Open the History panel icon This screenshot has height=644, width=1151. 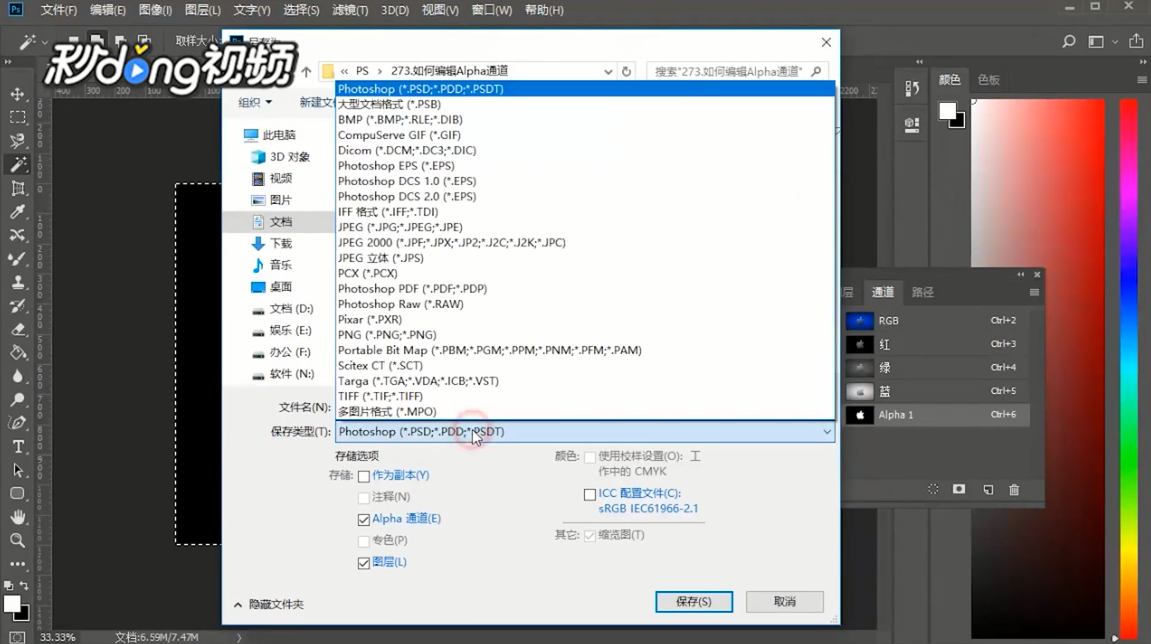point(912,89)
